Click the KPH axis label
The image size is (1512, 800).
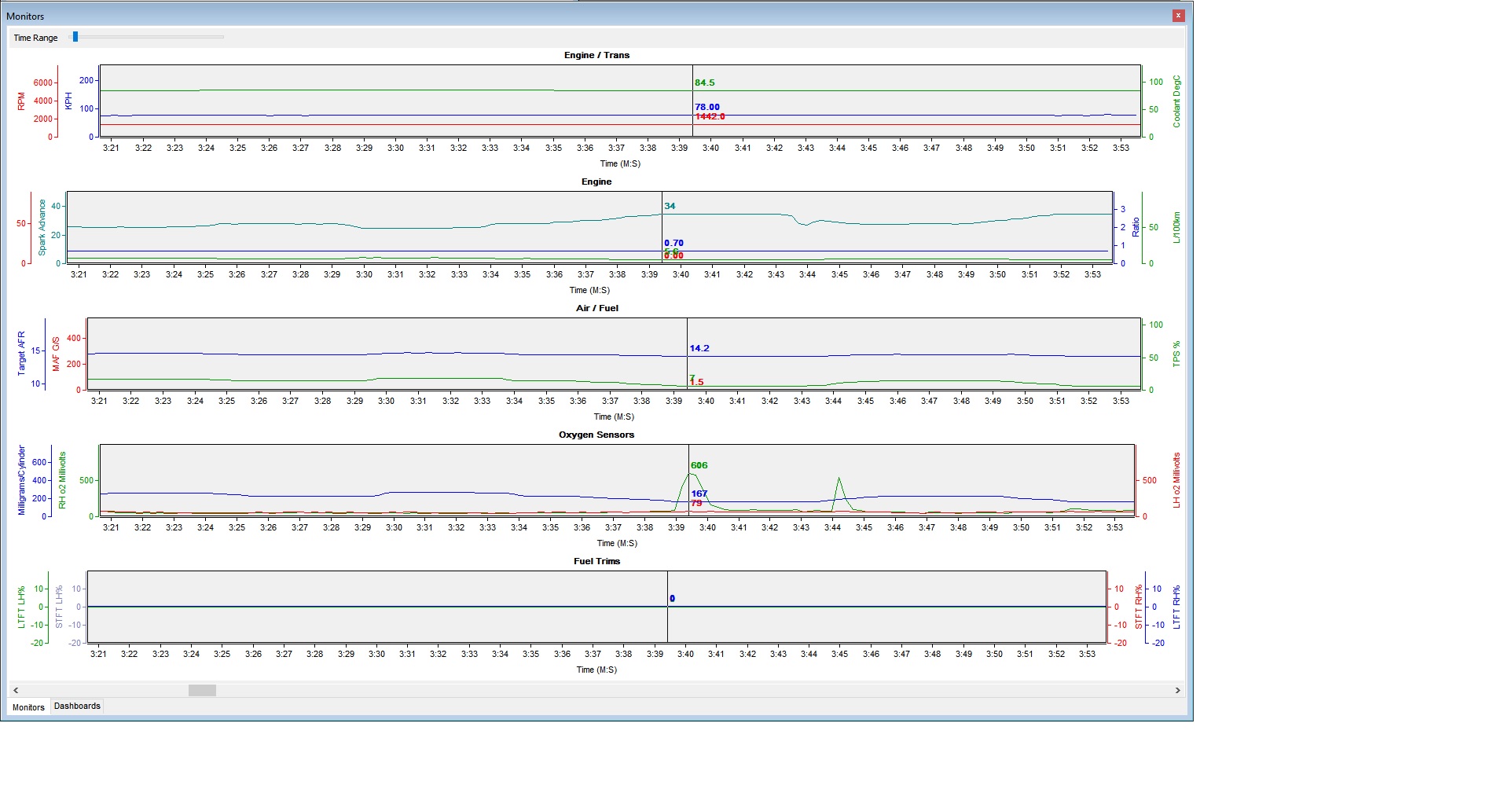tap(68, 101)
